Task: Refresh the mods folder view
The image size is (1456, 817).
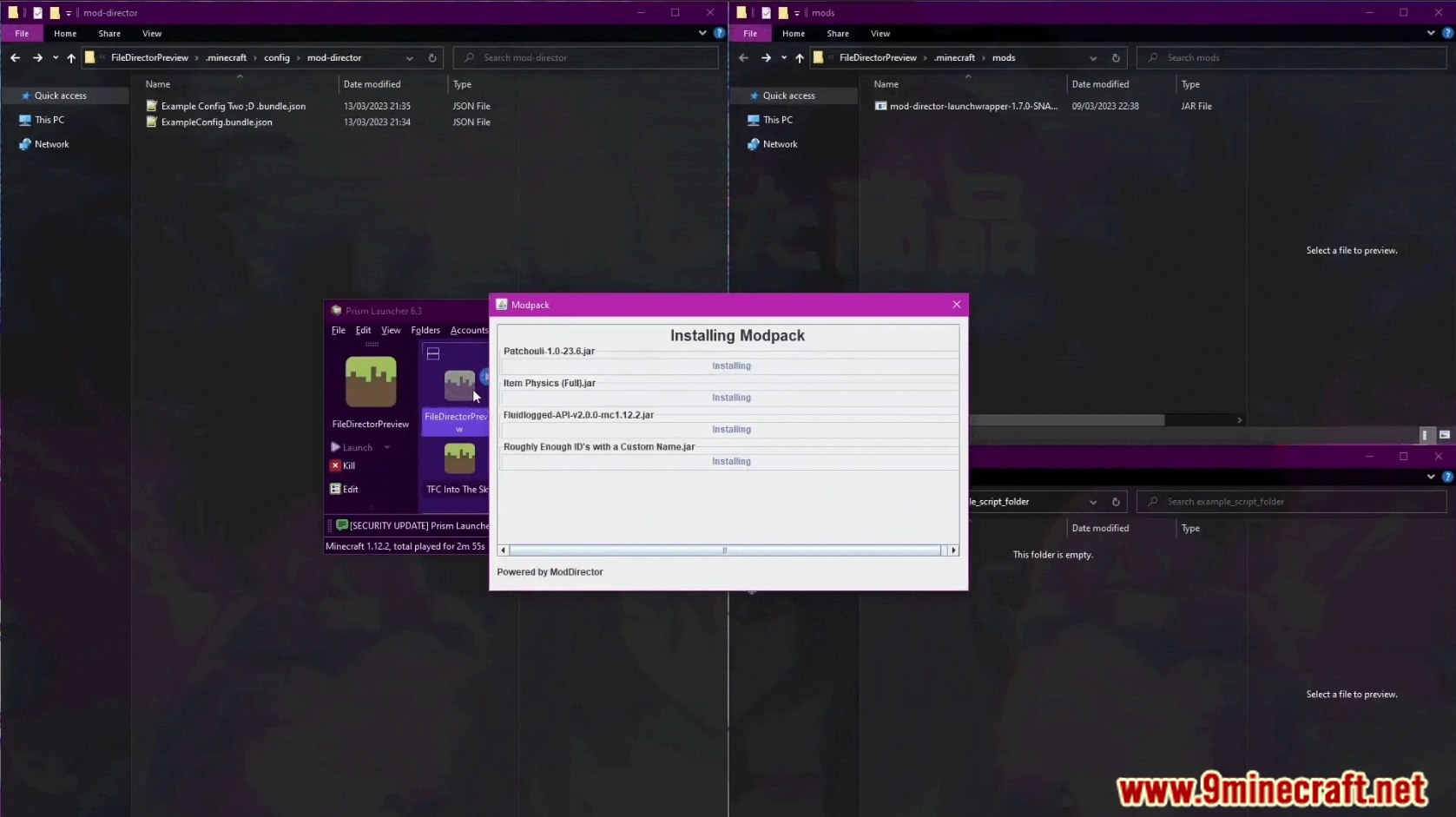Action: pos(1116,58)
